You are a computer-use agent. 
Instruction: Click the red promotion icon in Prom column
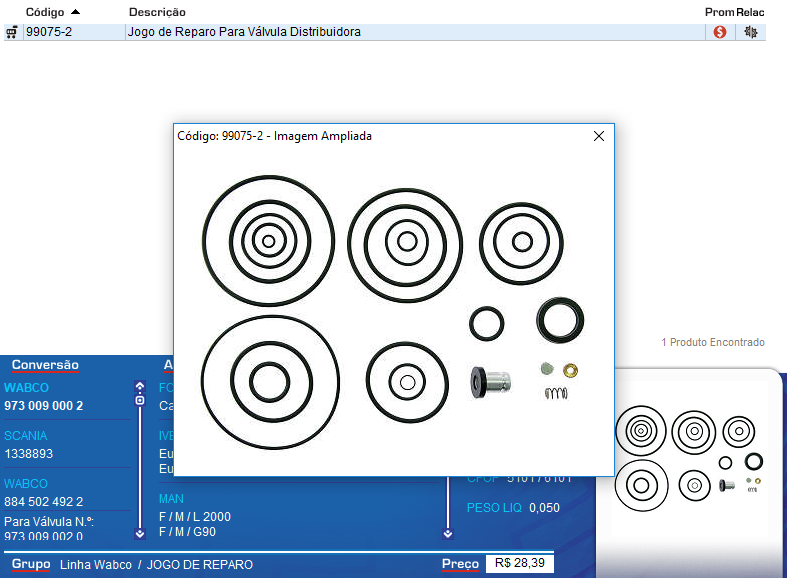pos(719,32)
